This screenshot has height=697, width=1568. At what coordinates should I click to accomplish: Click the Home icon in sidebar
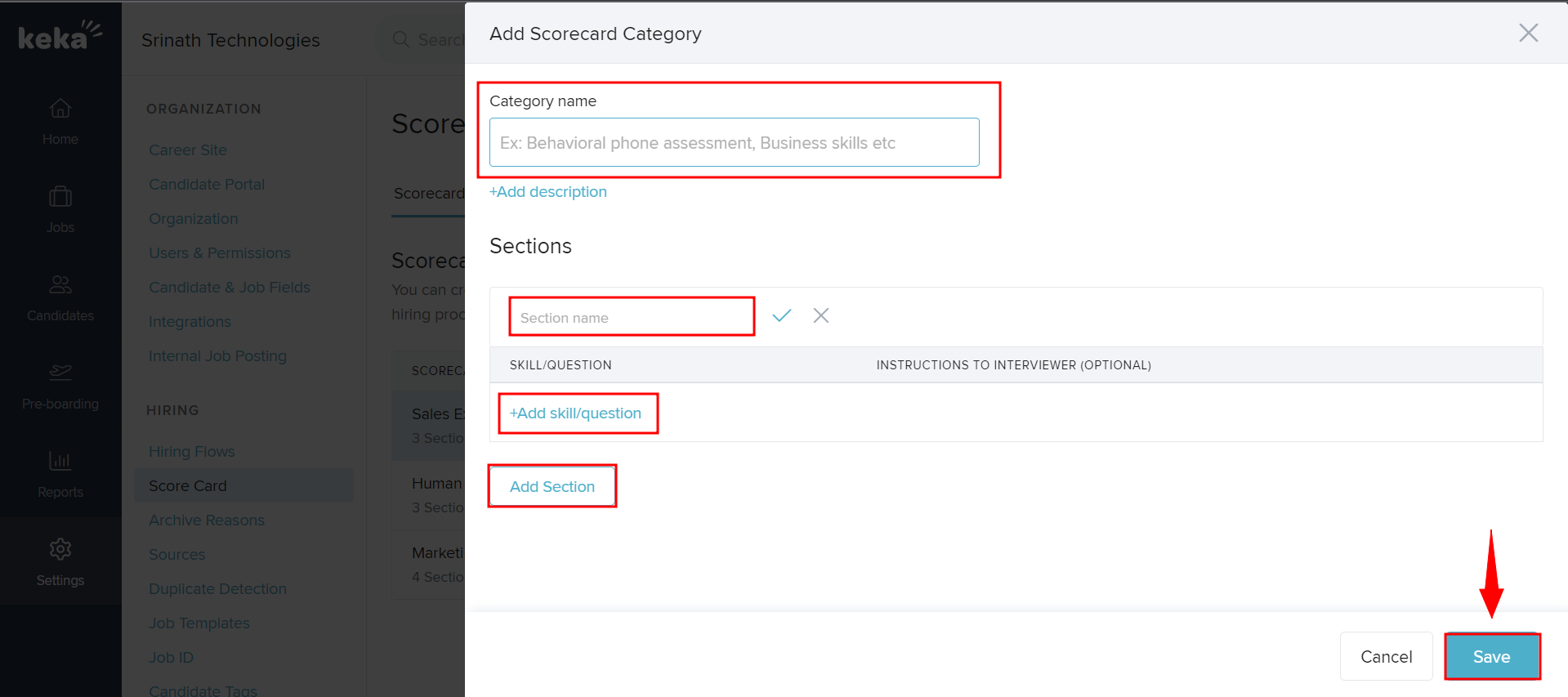coord(60,109)
